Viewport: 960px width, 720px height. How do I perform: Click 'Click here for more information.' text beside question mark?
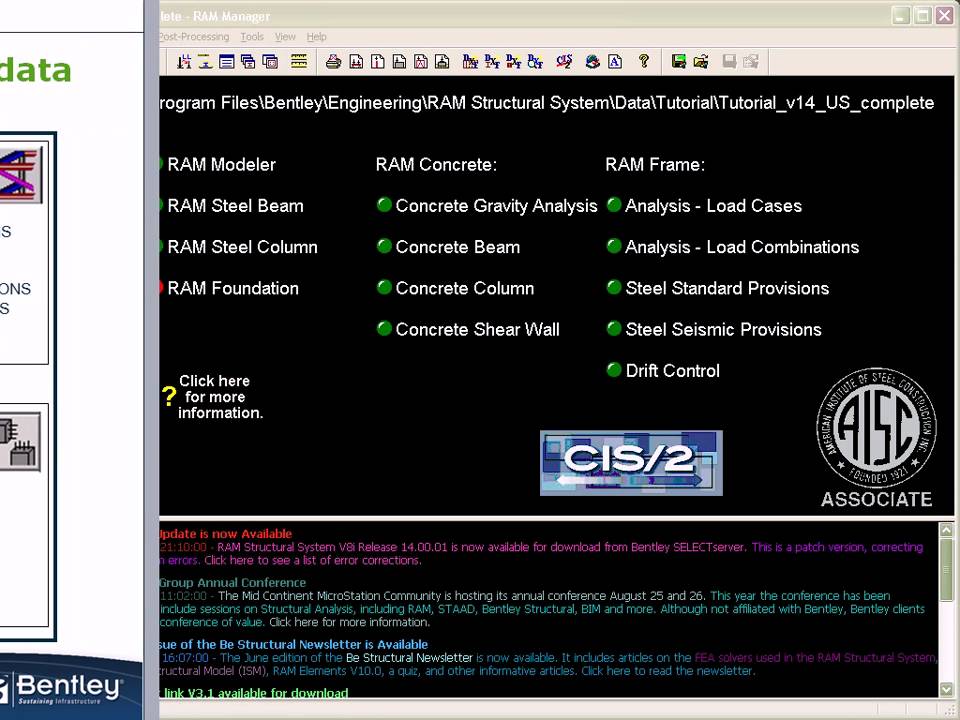(220, 397)
